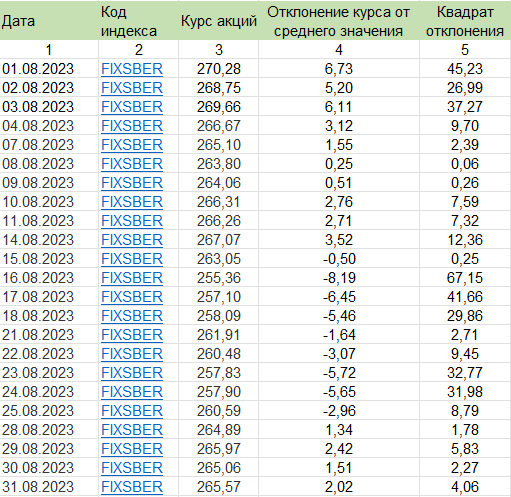The height and width of the screenshot is (497, 511).
Task: Select the squared deviation cell 45,23
Action: point(465,69)
